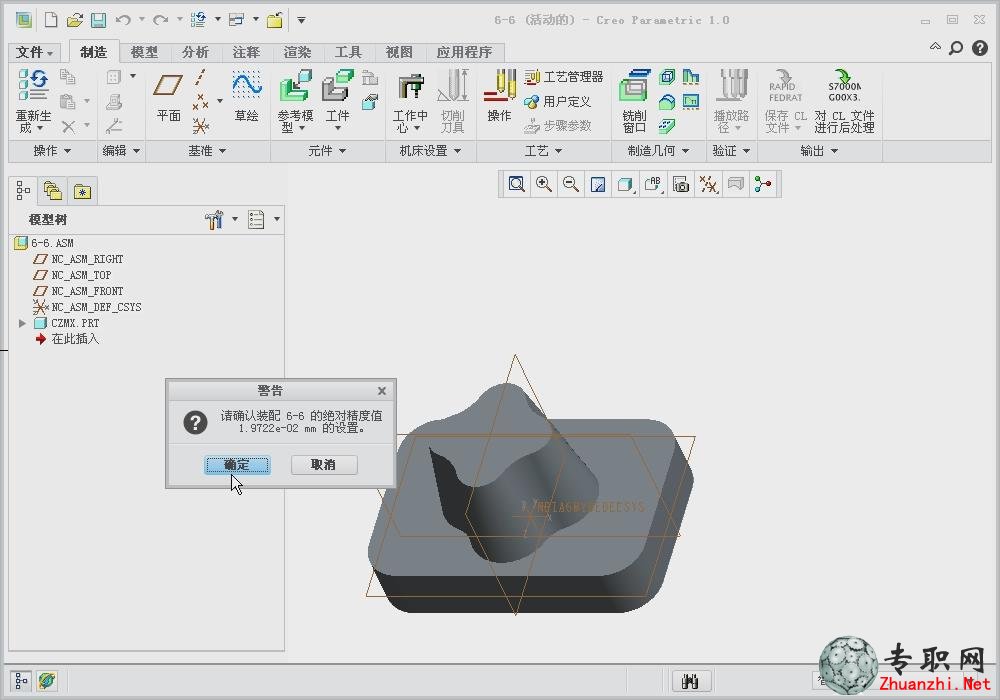
Task: Zoom out using the magnifier minus icon
Action: click(x=571, y=184)
